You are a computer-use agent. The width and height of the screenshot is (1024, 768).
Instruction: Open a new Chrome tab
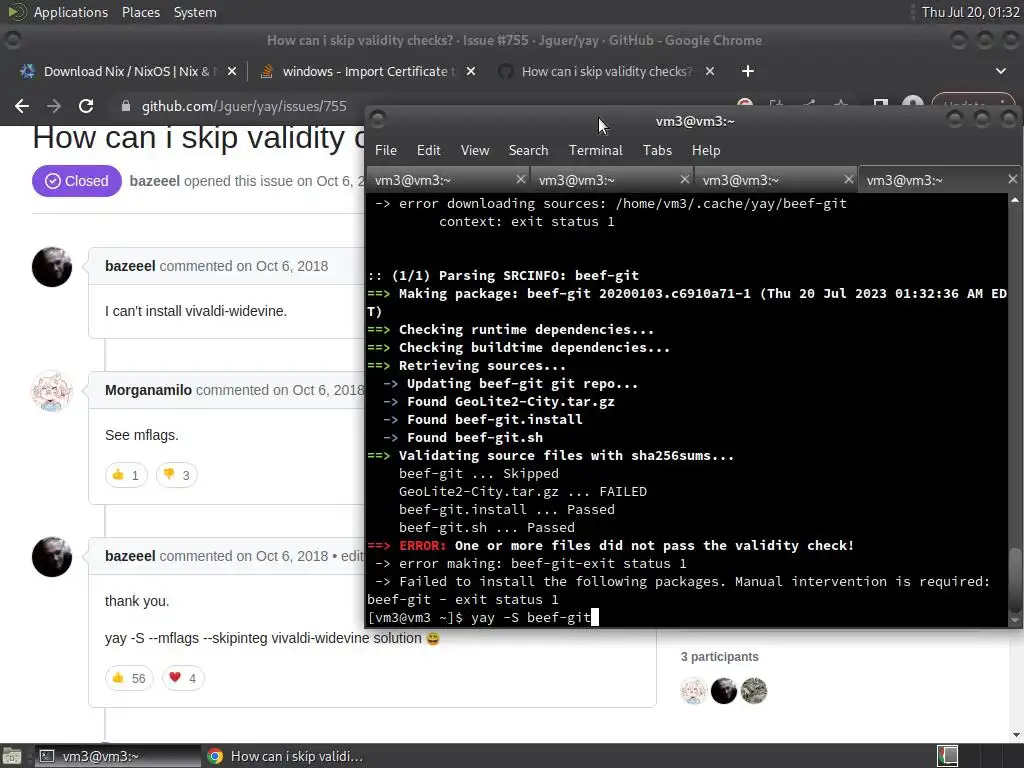click(748, 71)
